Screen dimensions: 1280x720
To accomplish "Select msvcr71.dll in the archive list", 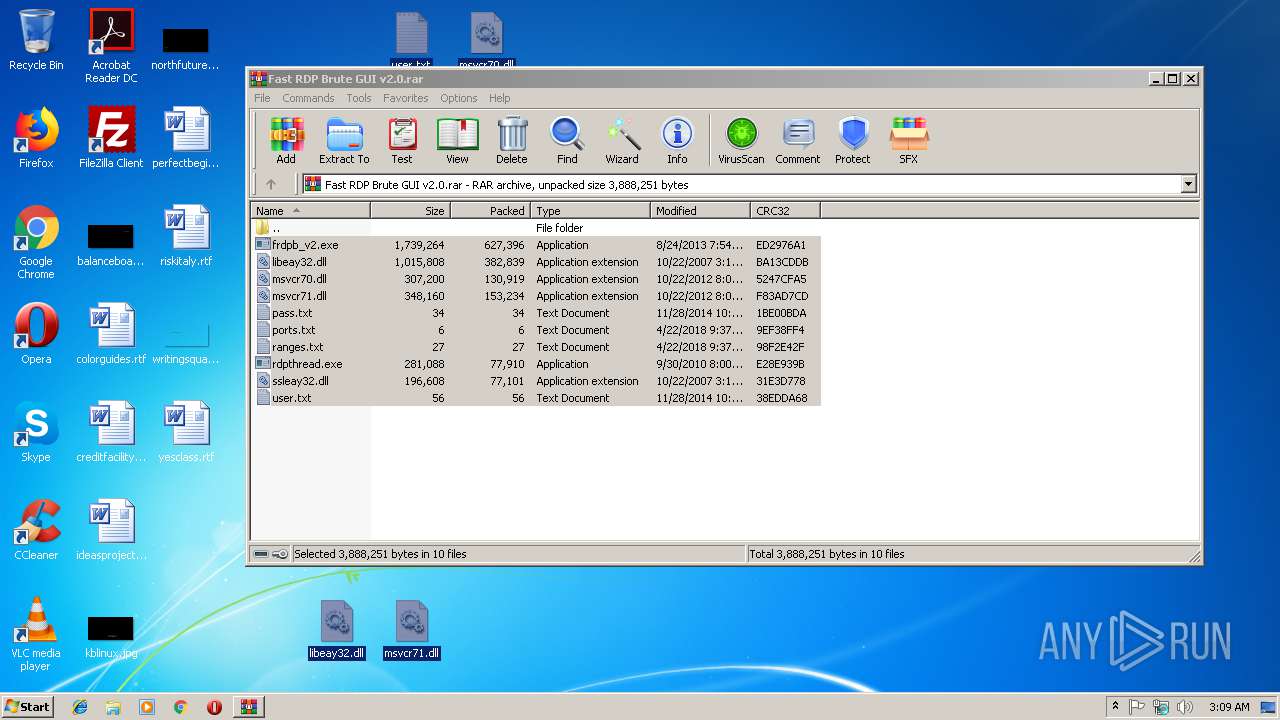I will click(x=536, y=296).
